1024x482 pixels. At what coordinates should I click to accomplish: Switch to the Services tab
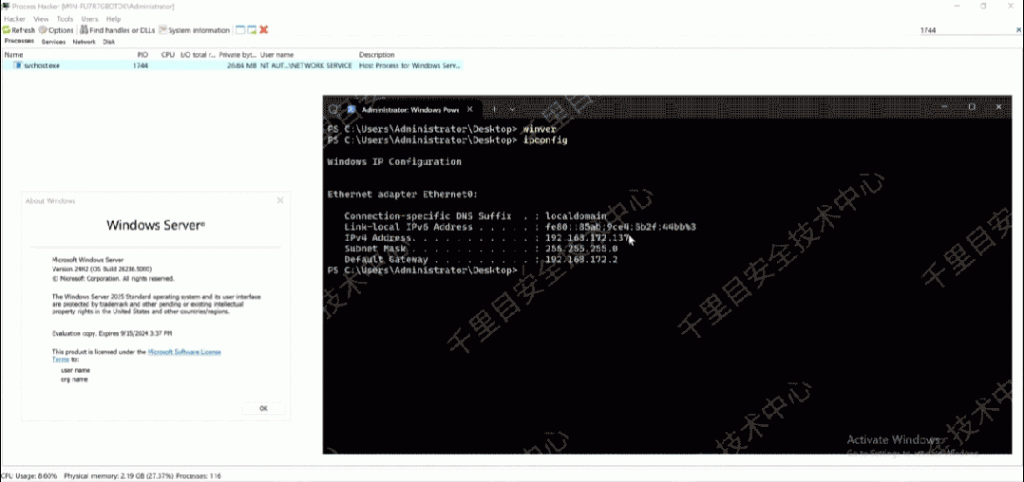pyautogui.click(x=54, y=41)
